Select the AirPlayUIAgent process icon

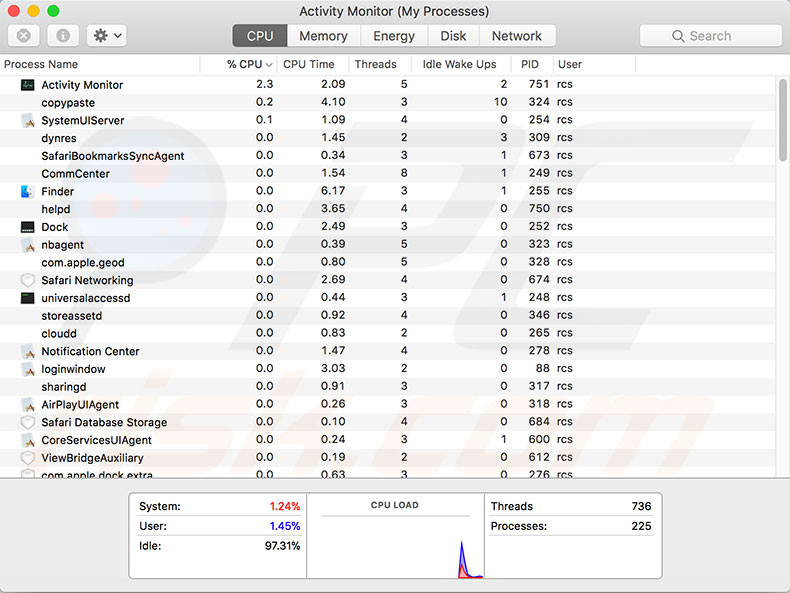tap(27, 405)
